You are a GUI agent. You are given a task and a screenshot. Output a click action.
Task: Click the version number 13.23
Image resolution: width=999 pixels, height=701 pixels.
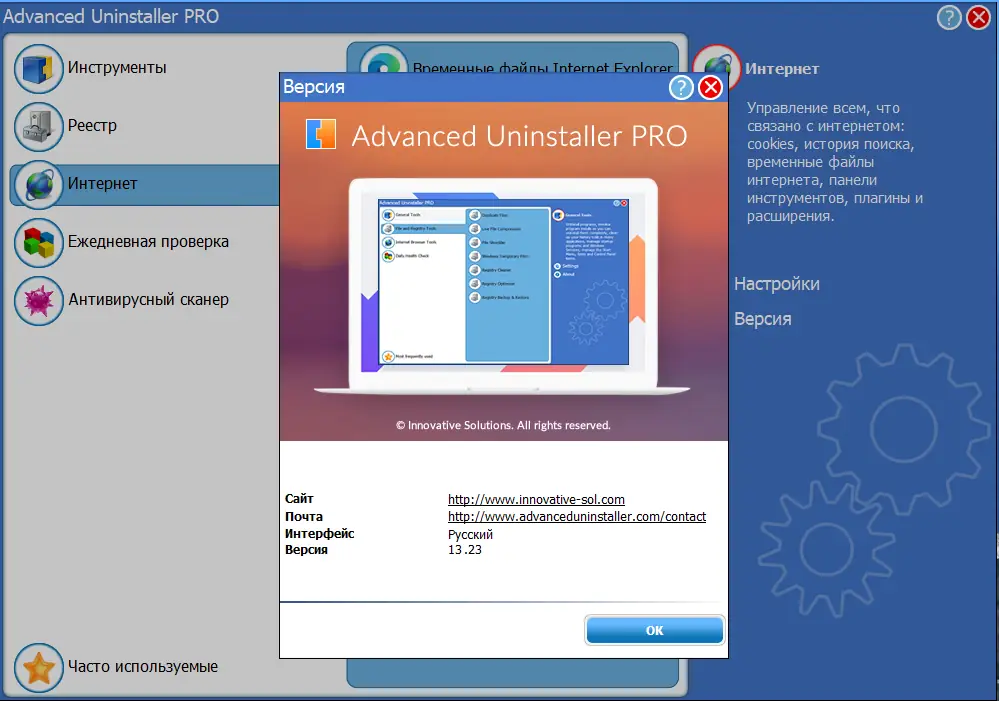coord(463,549)
